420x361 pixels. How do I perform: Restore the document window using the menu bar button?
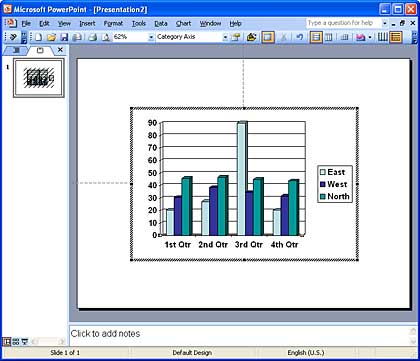[402, 23]
